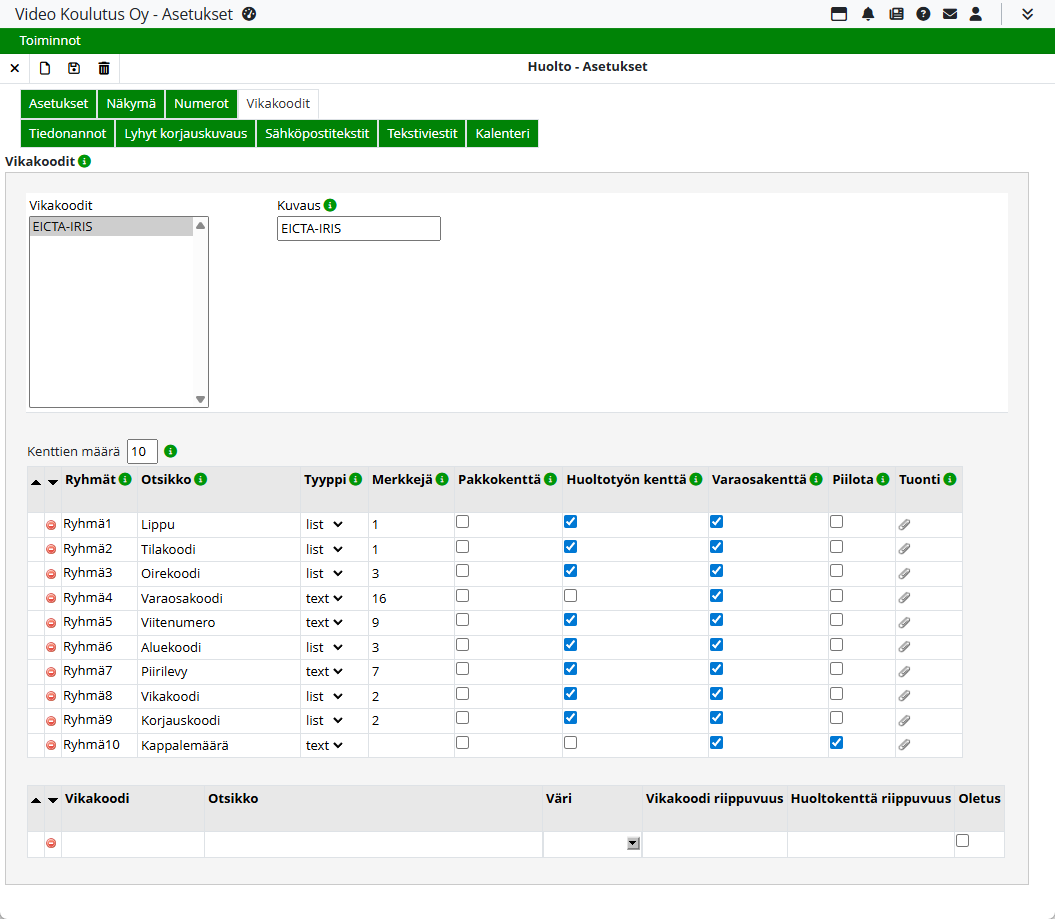Open the Sähköpostitekstit tab
This screenshot has width=1055, height=919.
tap(317, 134)
